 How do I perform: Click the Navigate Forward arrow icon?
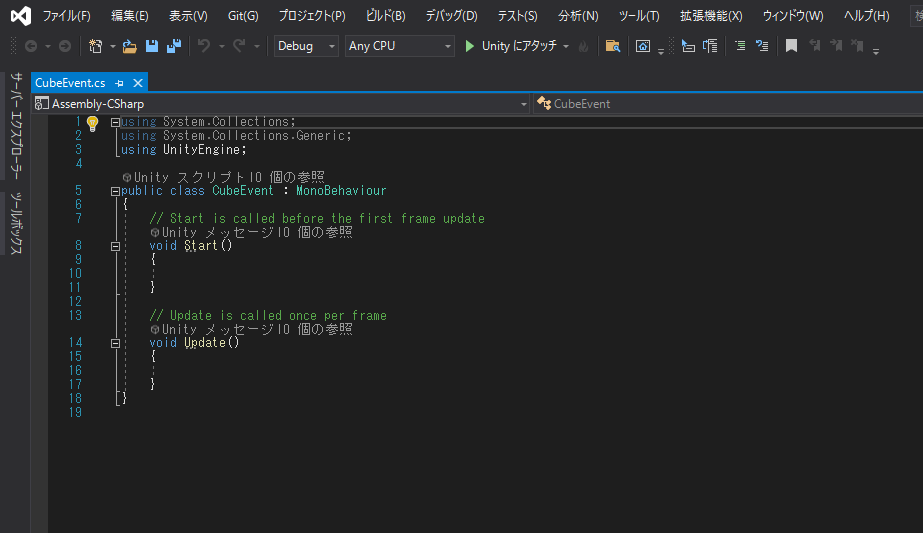click(65, 46)
